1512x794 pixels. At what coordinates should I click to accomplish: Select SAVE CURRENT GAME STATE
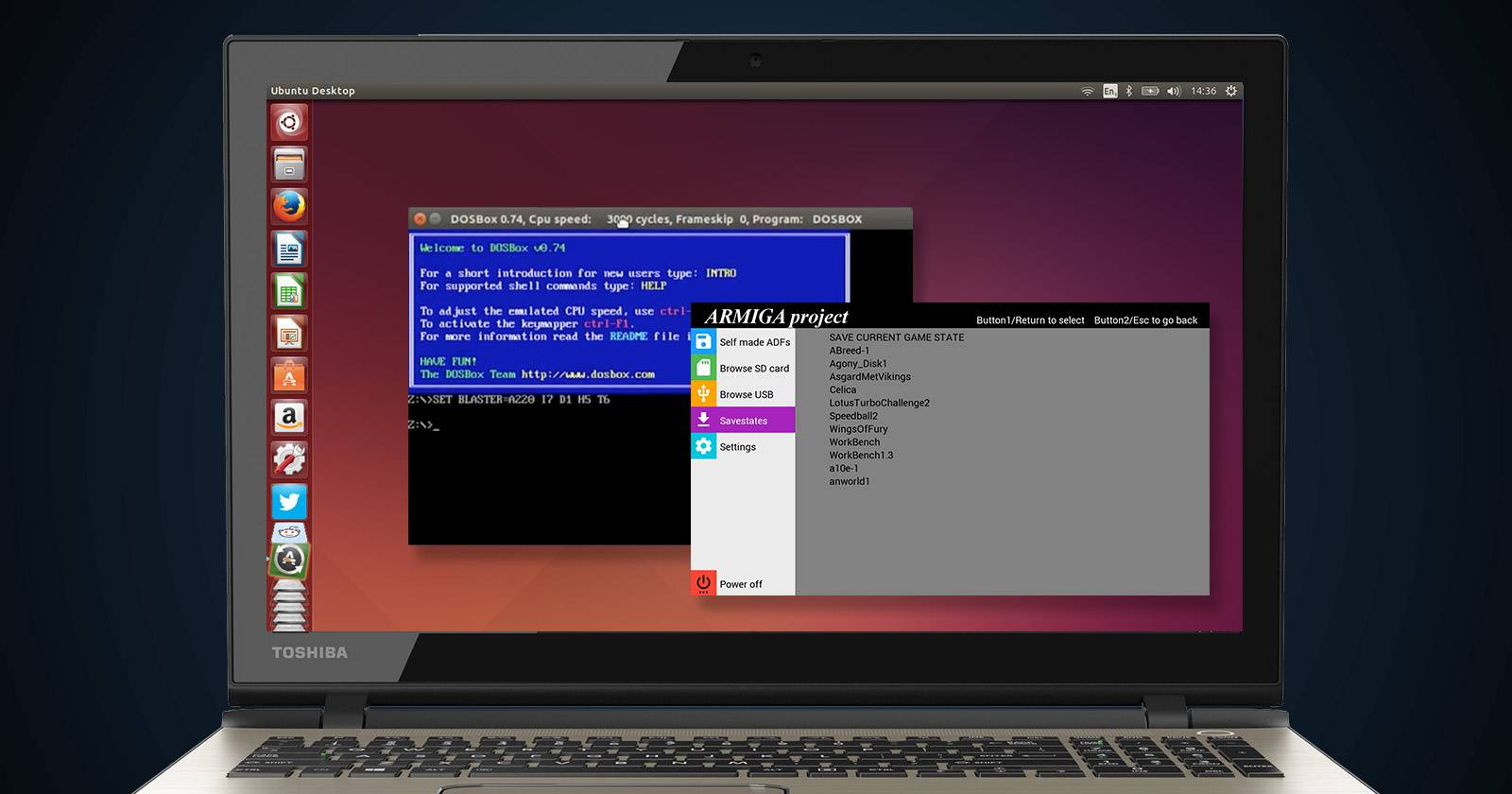point(897,337)
